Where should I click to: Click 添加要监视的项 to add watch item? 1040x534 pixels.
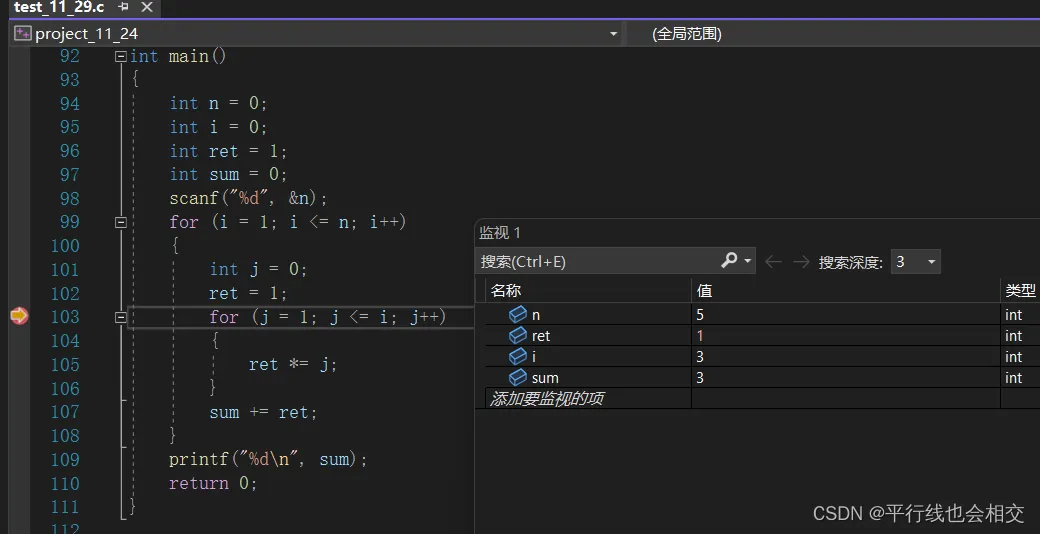(547, 398)
